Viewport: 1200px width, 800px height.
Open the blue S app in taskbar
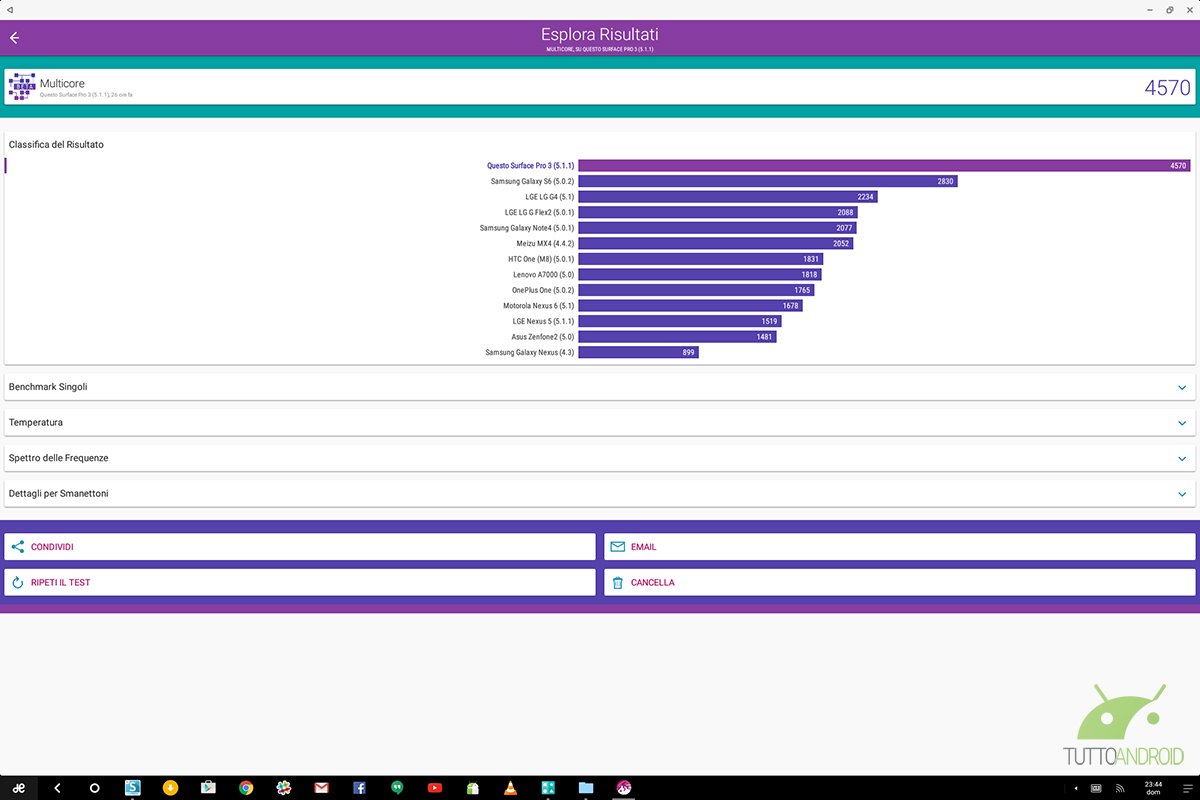tap(132, 788)
